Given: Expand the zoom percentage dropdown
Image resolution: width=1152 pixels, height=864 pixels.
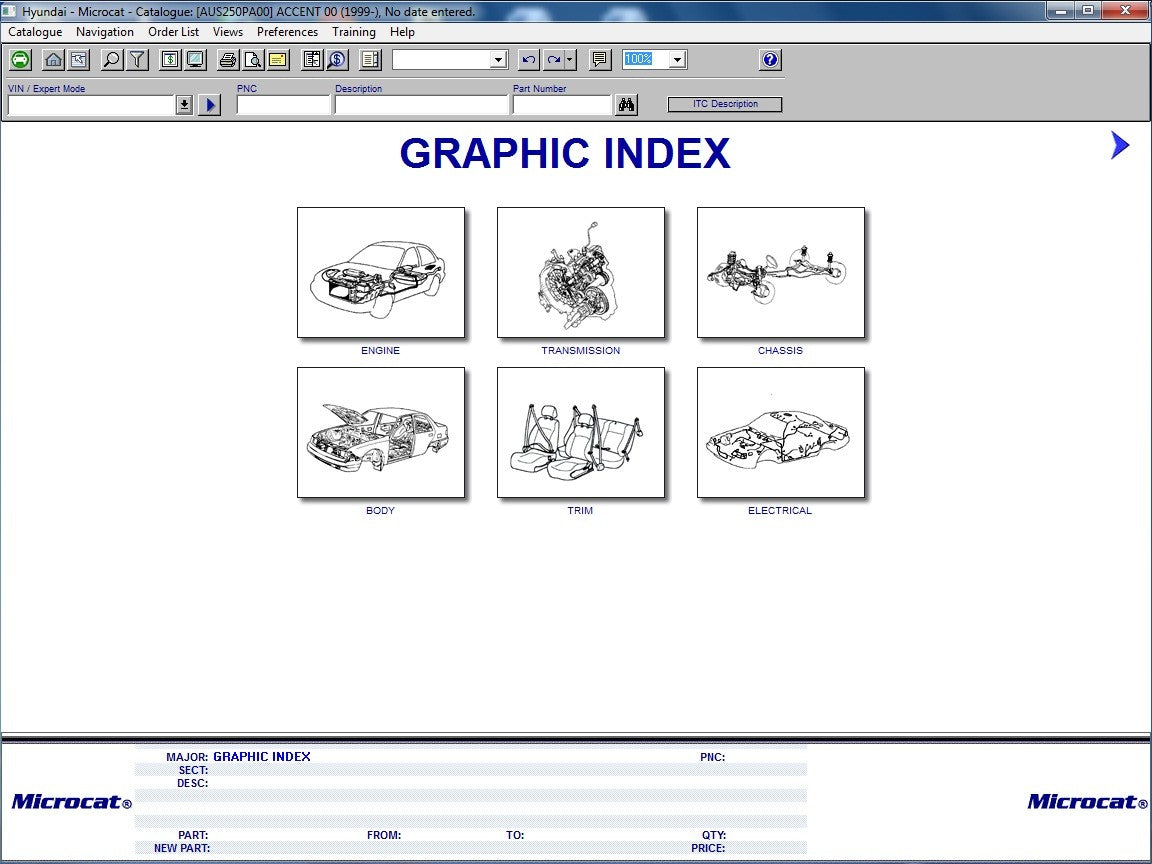Looking at the screenshot, I should [x=677, y=60].
